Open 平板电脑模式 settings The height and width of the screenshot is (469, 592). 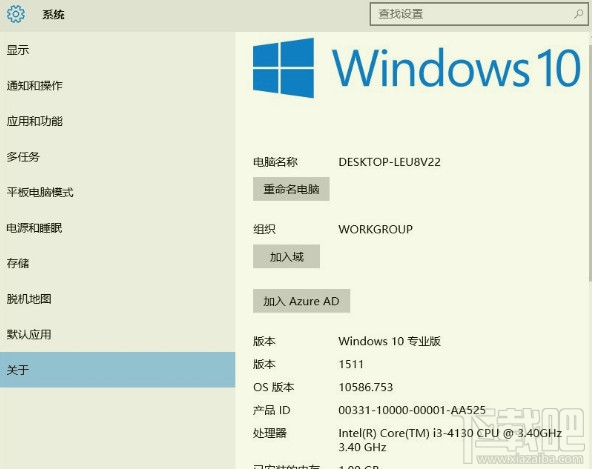coord(117,192)
